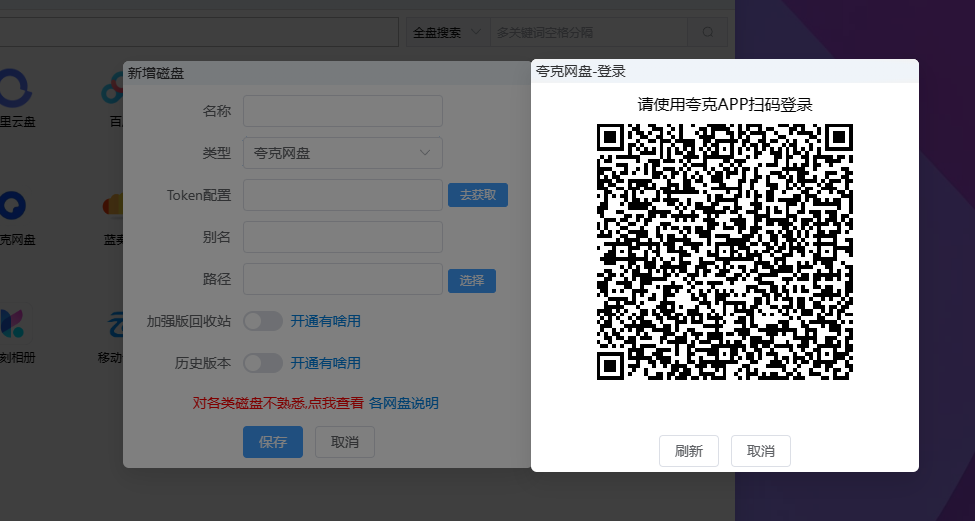This screenshot has width=975, height=521.
Task: Click the 请使用夸克APP扫码登录 instruction text
Action: [x=724, y=104]
